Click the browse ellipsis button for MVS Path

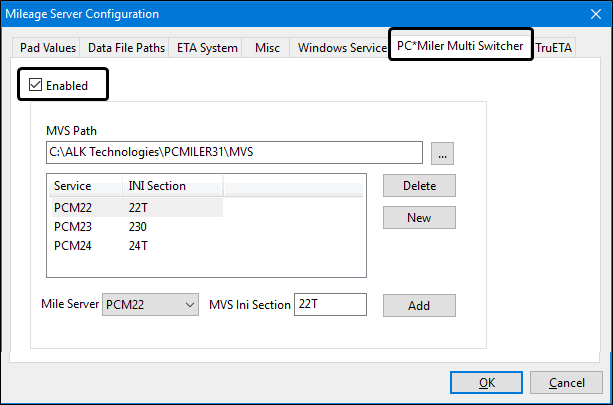click(444, 153)
